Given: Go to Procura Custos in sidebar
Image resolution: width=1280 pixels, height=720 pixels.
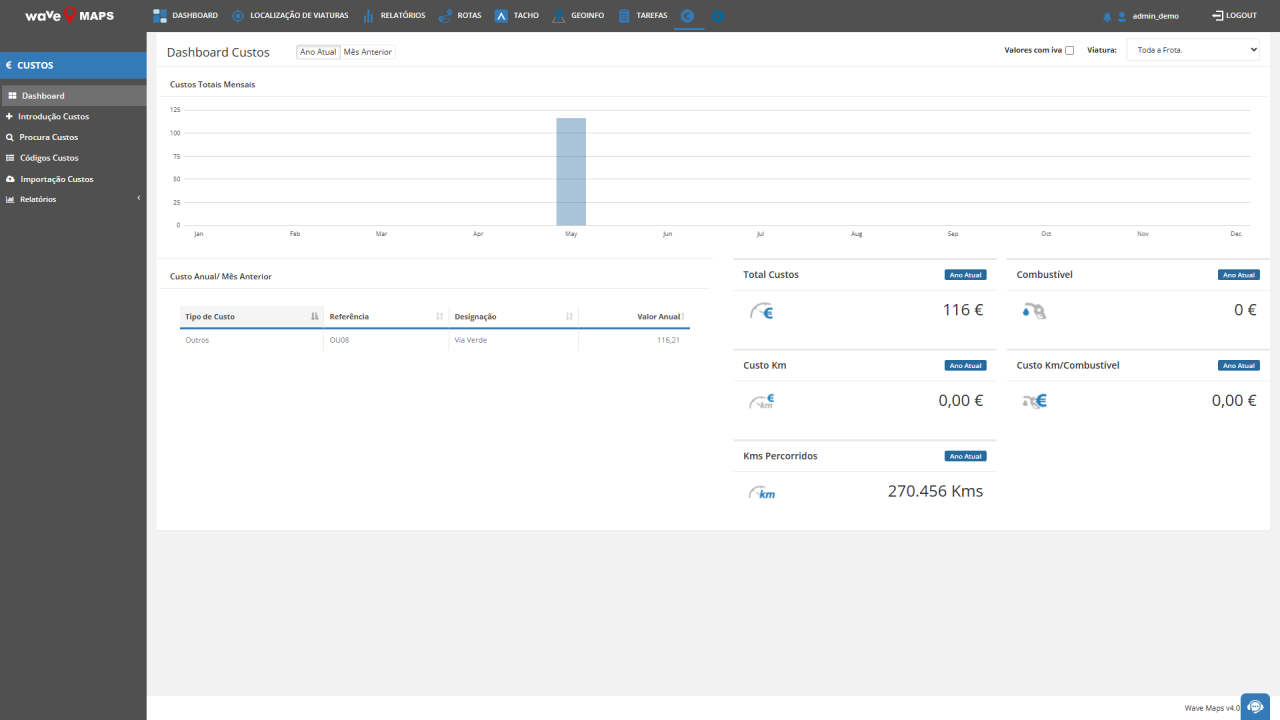Looking at the screenshot, I should coord(48,137).
